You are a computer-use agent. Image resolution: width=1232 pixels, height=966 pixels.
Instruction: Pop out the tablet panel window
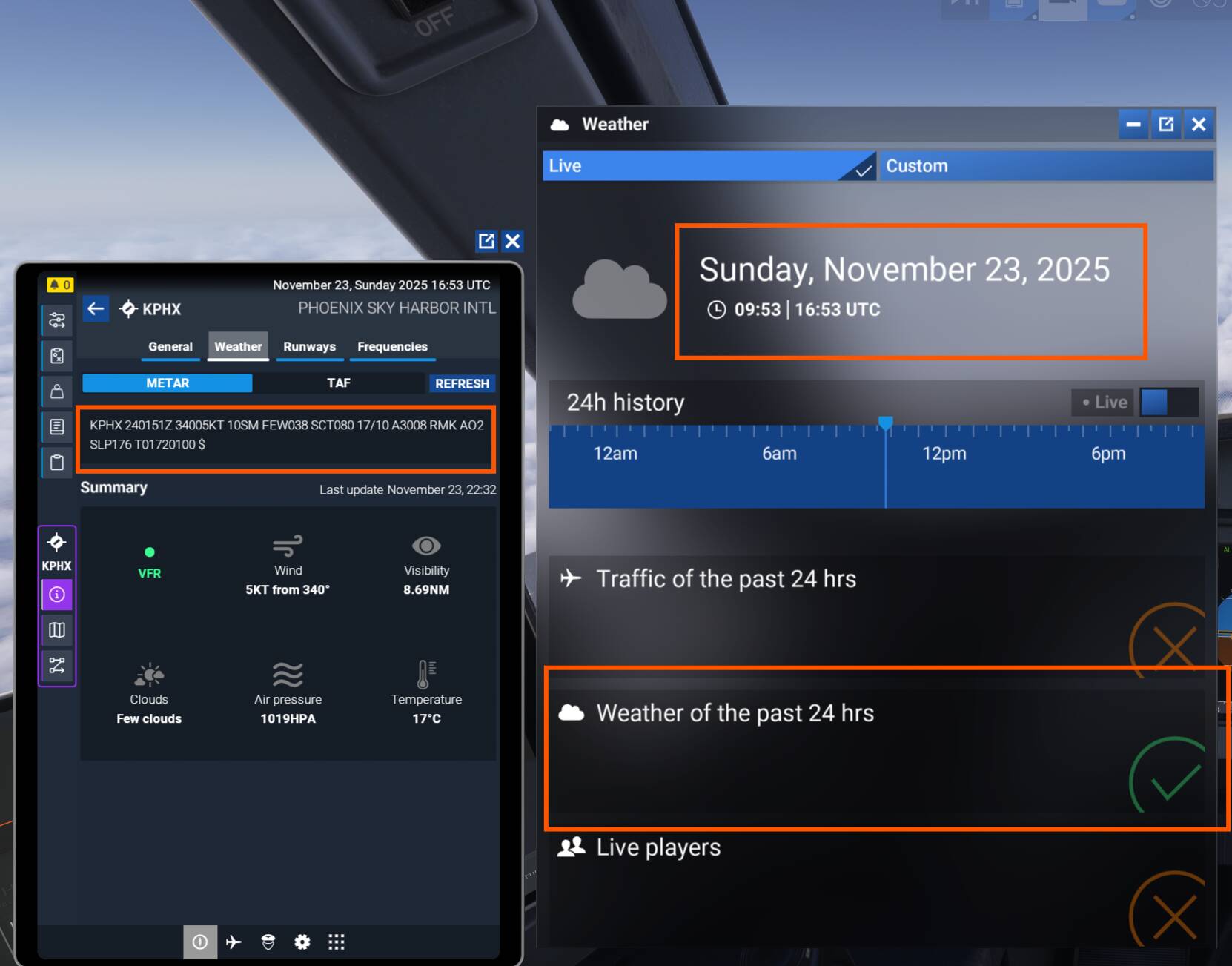point(486,241)
